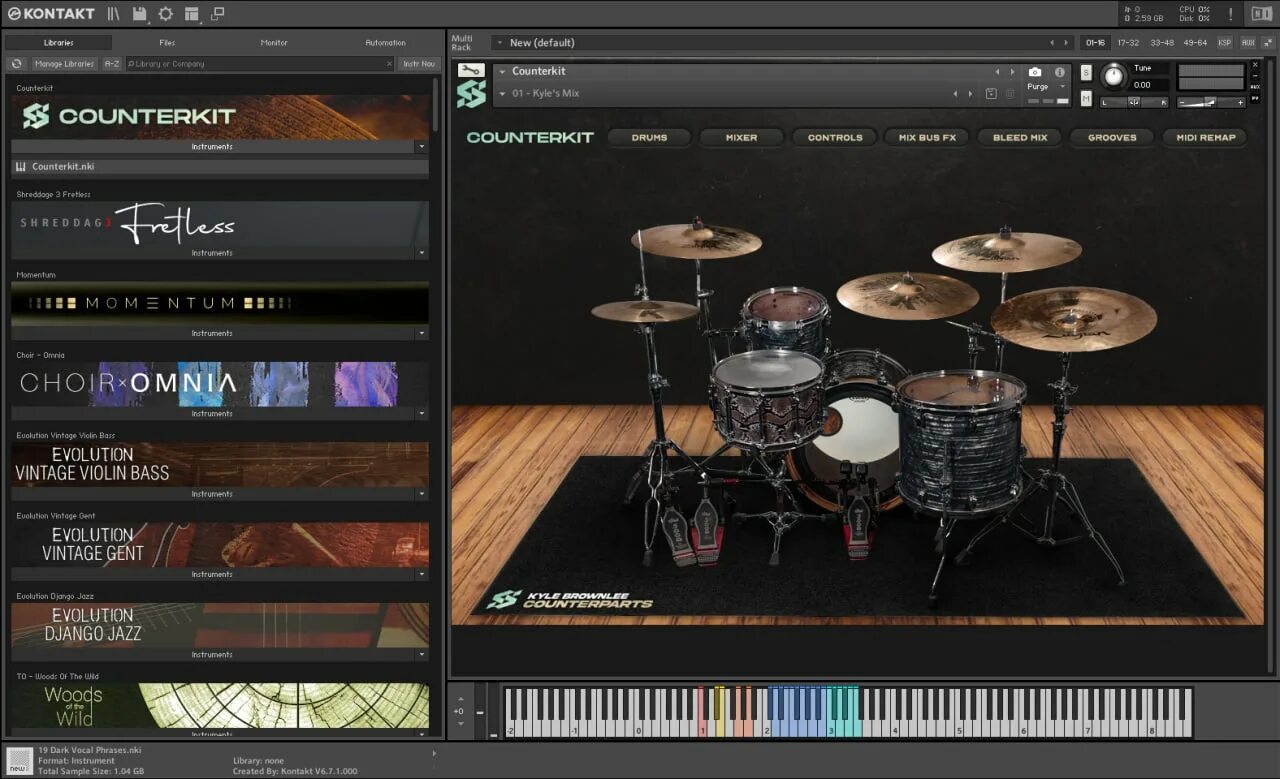This screenshot has height=779, width=1280.
Task: Expand Shreddage Fretless Instruments dropdown
Action: 421,253
